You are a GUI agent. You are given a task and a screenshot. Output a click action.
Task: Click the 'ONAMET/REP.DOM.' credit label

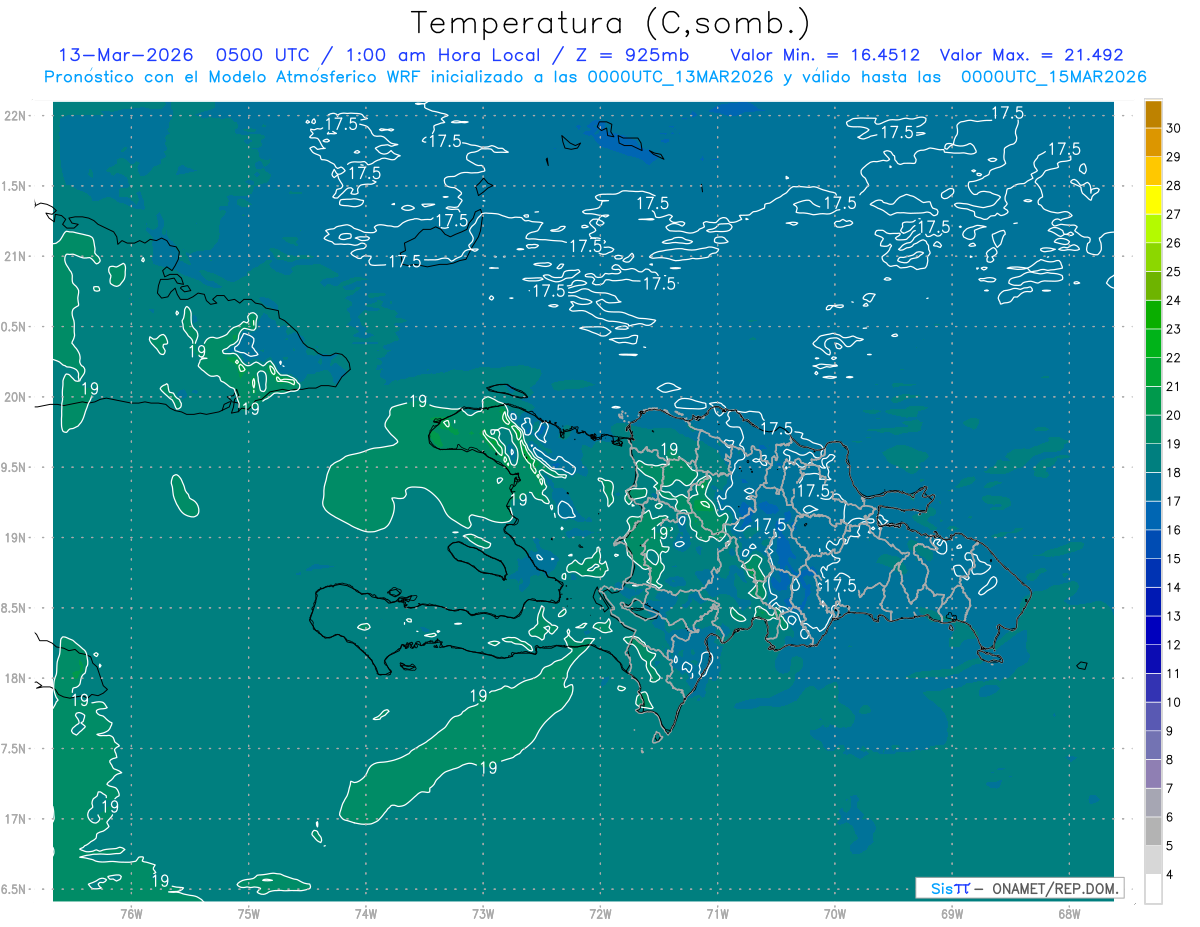point(1055,888)
